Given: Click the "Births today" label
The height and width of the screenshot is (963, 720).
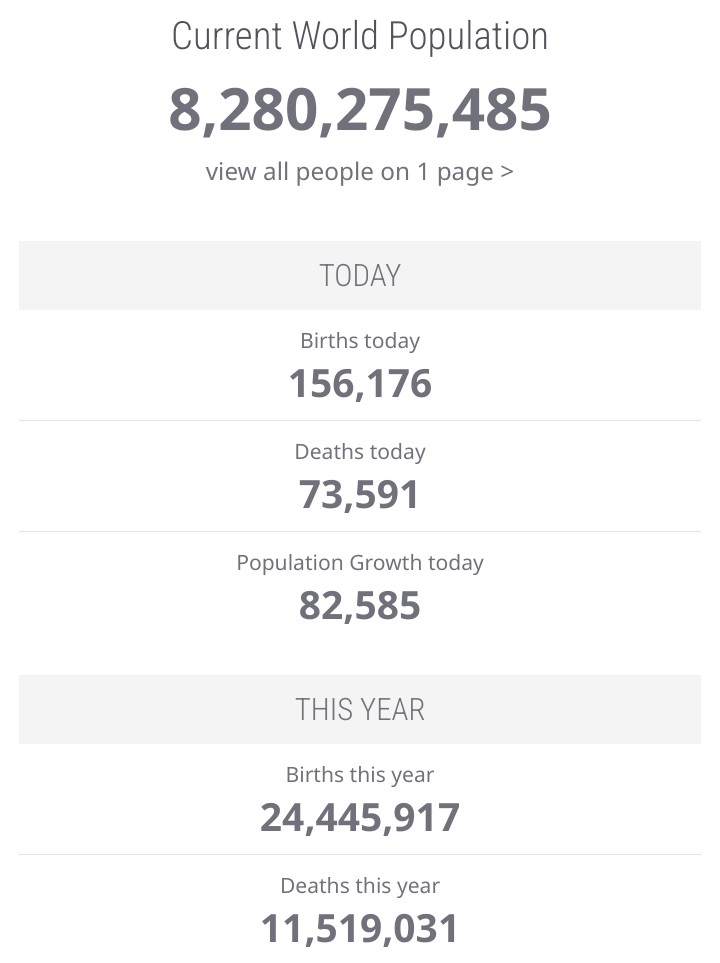Looking at the screenshot, I should [x=360, y=341].
